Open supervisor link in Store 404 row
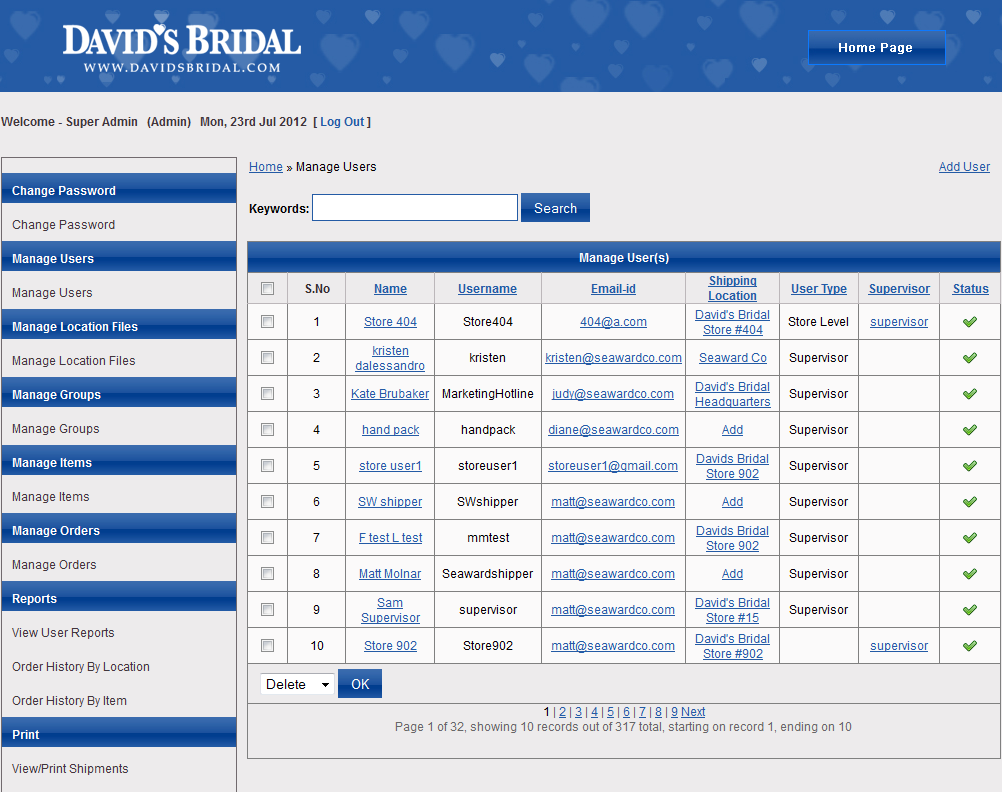 click(x=898, y=322)
